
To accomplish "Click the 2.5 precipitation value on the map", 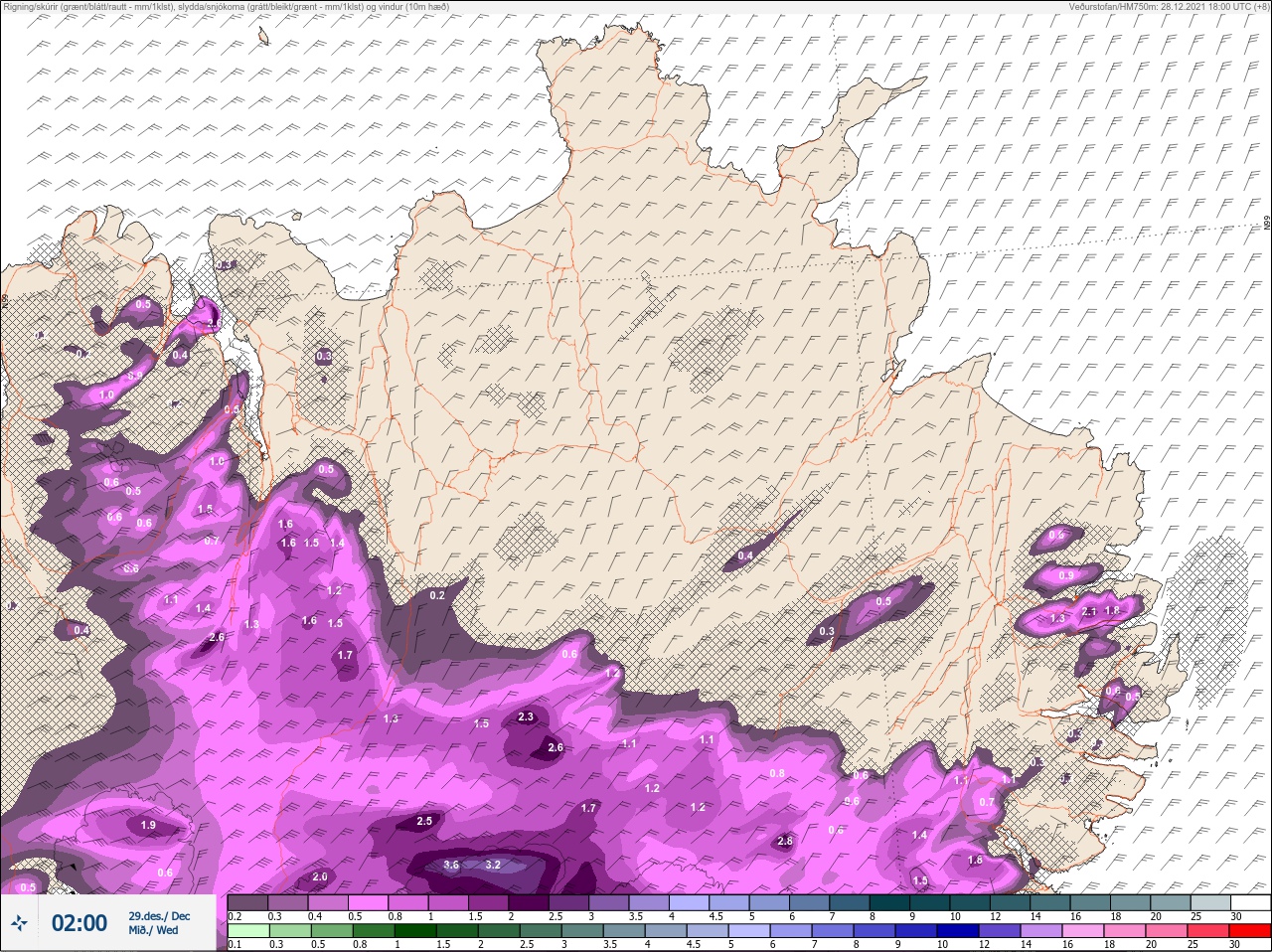I will [x=424, y=821].
